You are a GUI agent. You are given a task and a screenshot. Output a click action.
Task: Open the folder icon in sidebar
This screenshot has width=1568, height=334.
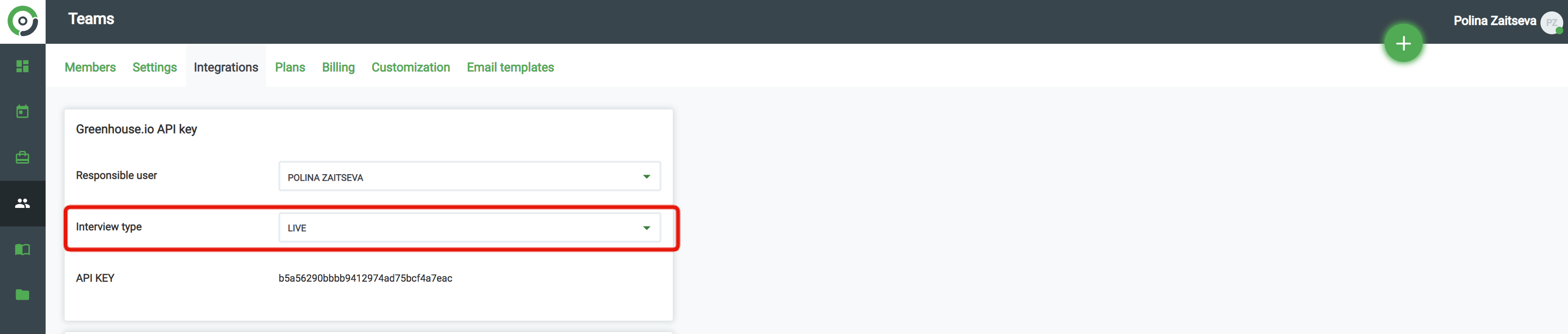(x=22, y=295)
